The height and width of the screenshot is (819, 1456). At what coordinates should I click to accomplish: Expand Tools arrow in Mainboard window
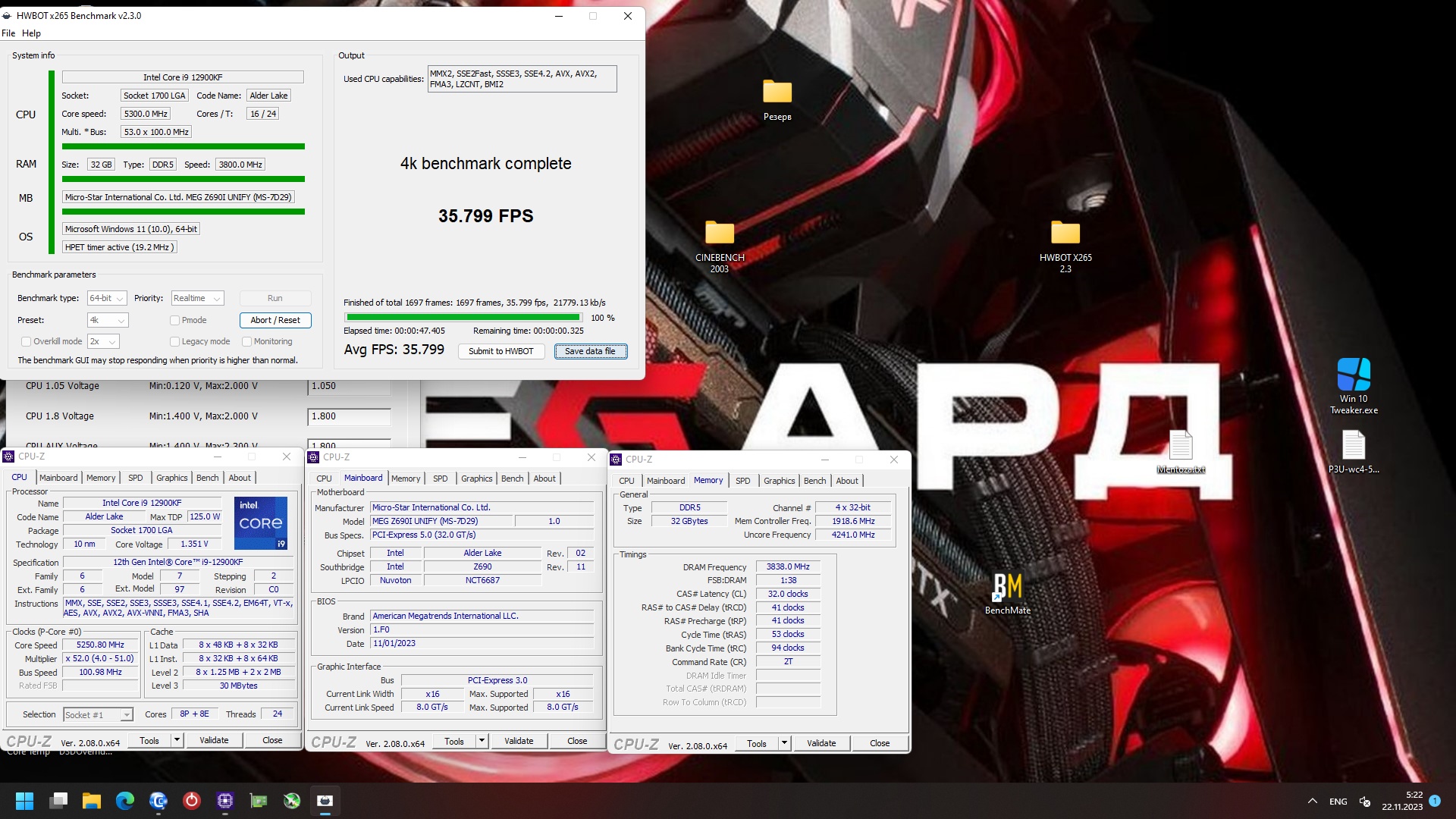(x=482, y=742)
